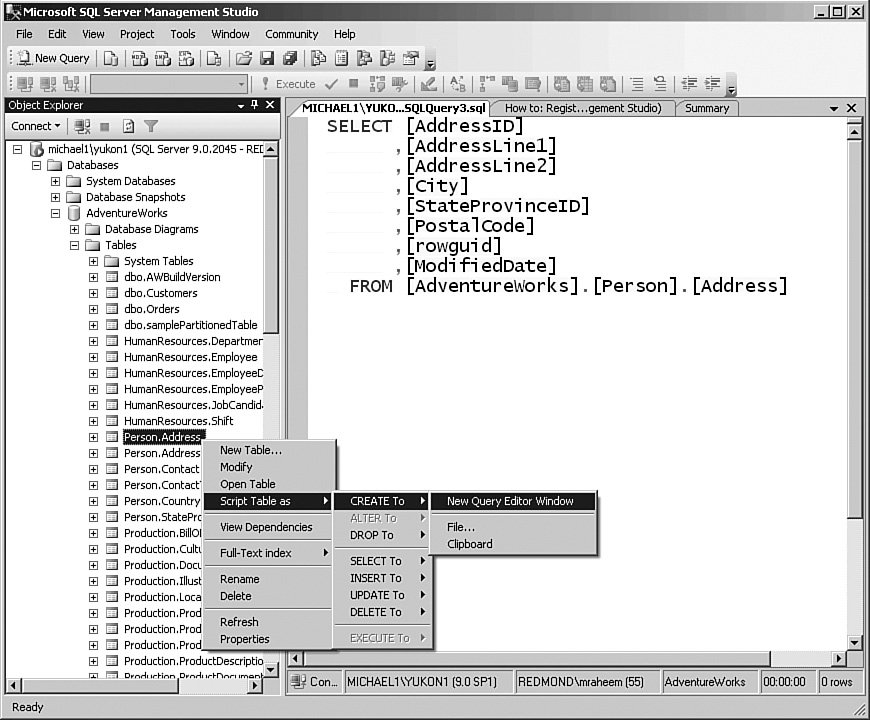Image resolution: width=870 pixels, height=720 pixels.
Task: Collapse the Databases folder node
Action: [37, 165]
